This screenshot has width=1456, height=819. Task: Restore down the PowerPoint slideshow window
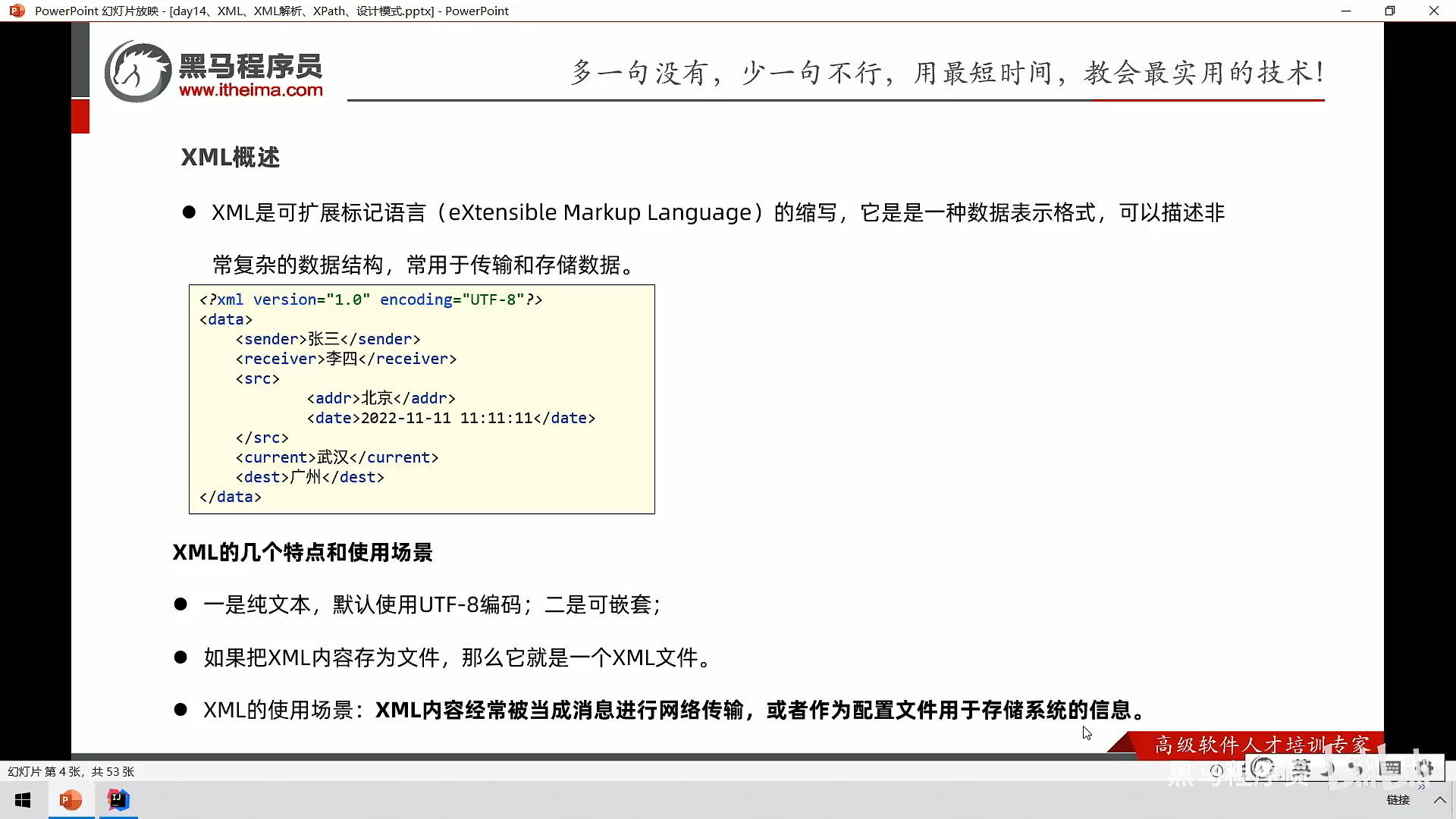point(1389,11)
